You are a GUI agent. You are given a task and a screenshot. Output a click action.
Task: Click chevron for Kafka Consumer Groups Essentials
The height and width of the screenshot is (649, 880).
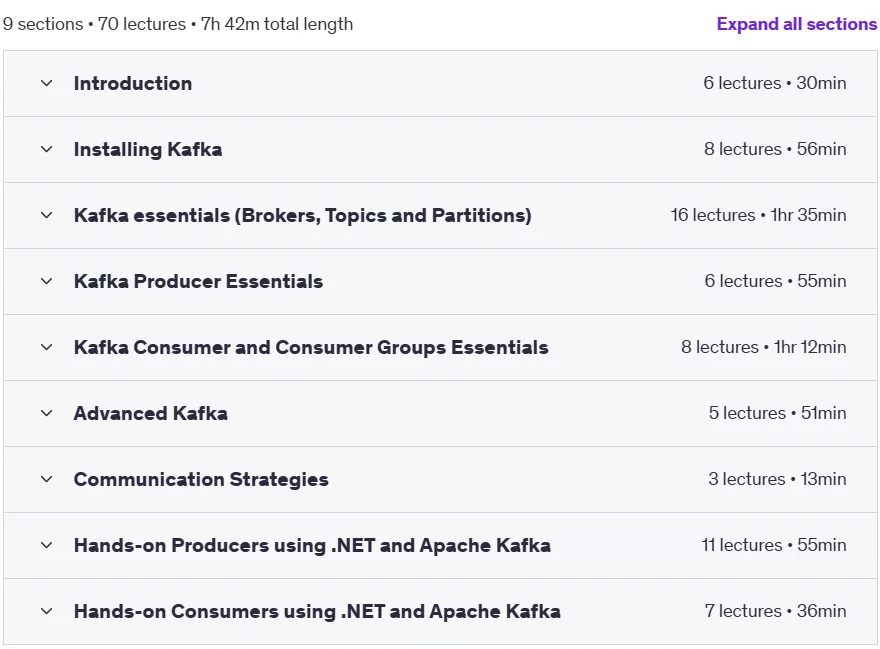(47, 348)
